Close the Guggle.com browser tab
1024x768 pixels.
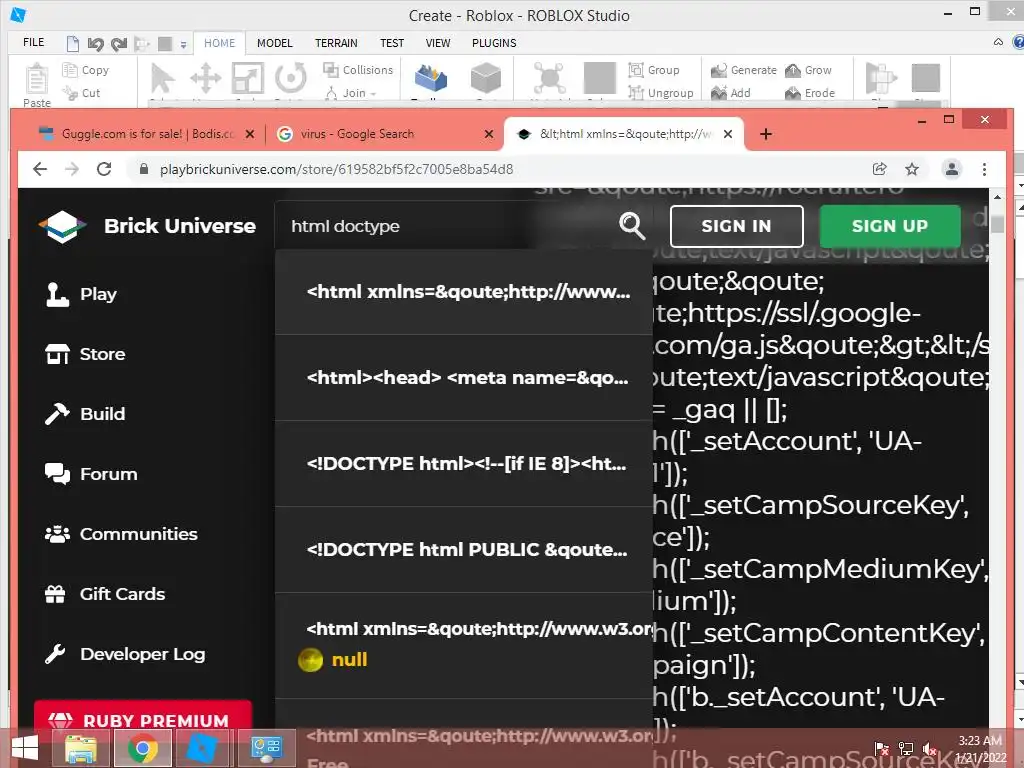tap(249, 134)
